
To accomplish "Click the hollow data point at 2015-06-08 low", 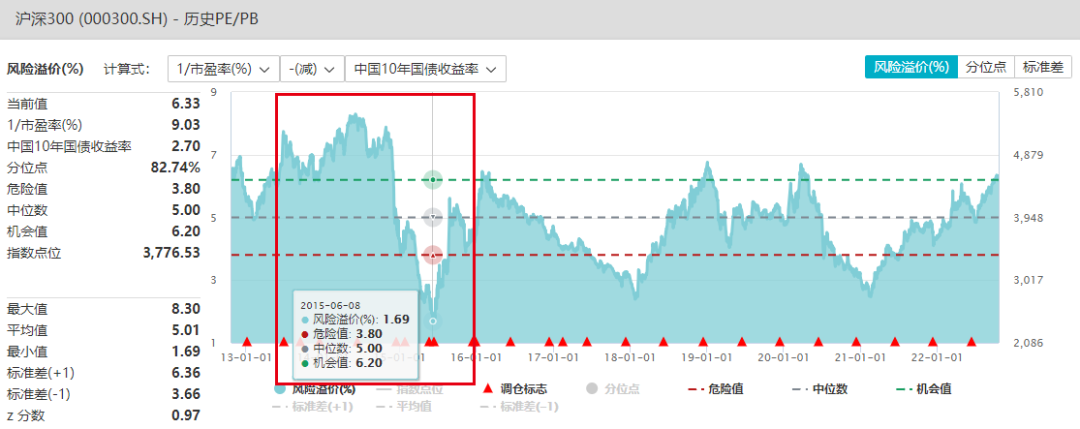I will point(432,321).
